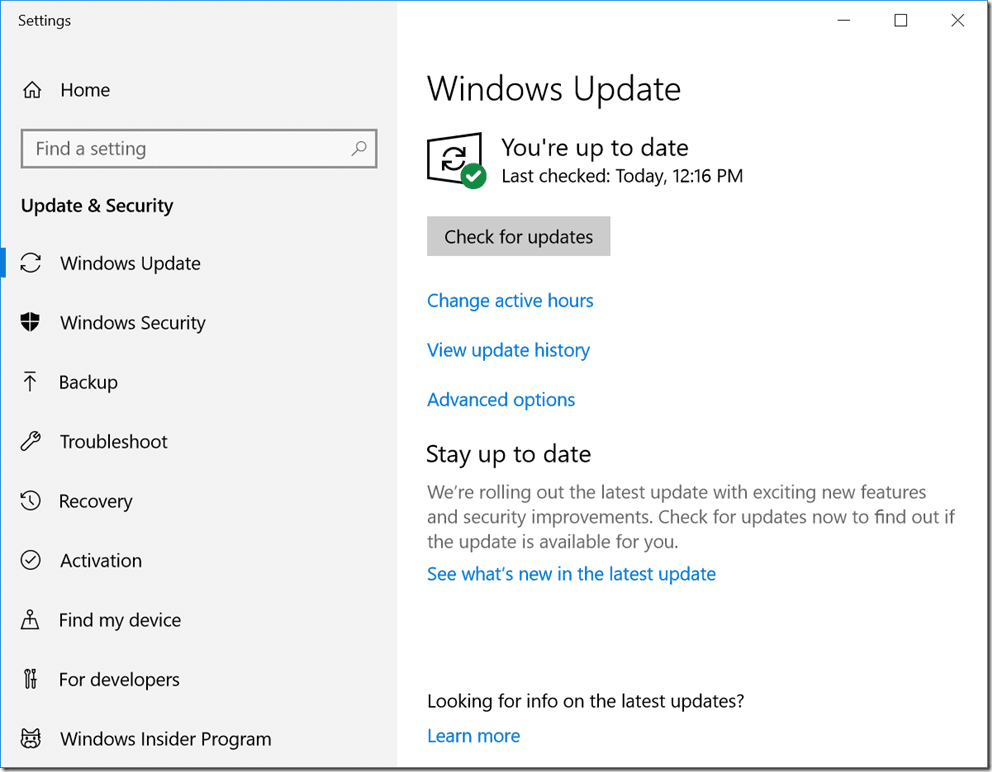
Task: Click the "You're up to date" status text
Action: (595, 147)
